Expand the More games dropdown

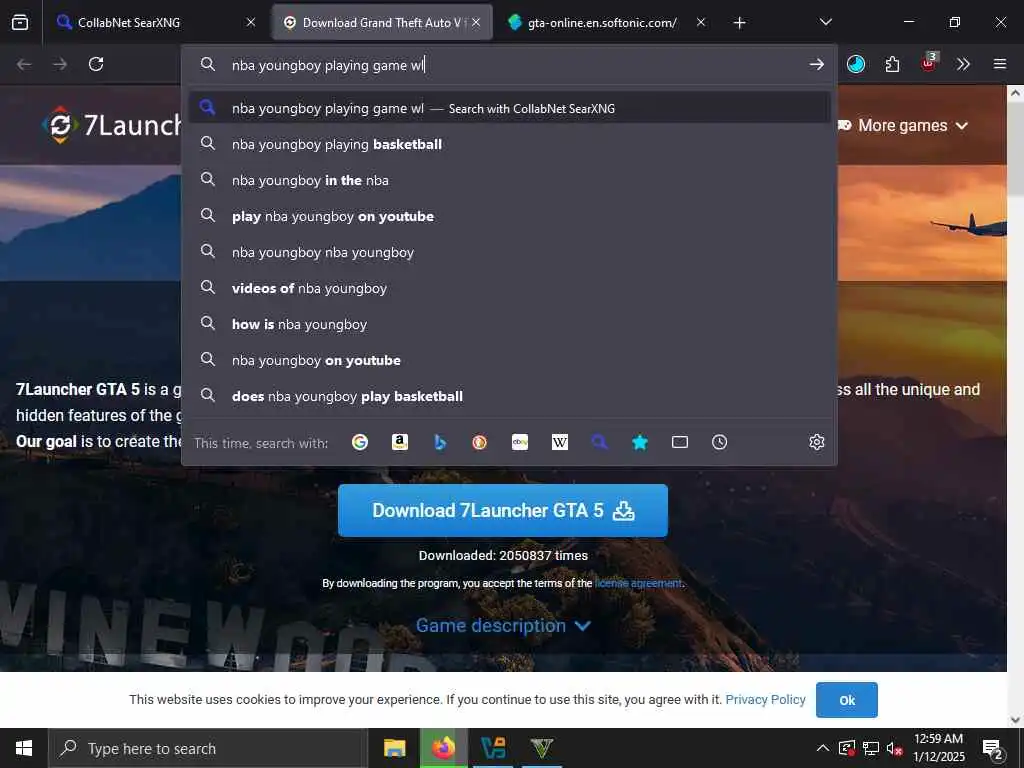(x=903, y=125)
